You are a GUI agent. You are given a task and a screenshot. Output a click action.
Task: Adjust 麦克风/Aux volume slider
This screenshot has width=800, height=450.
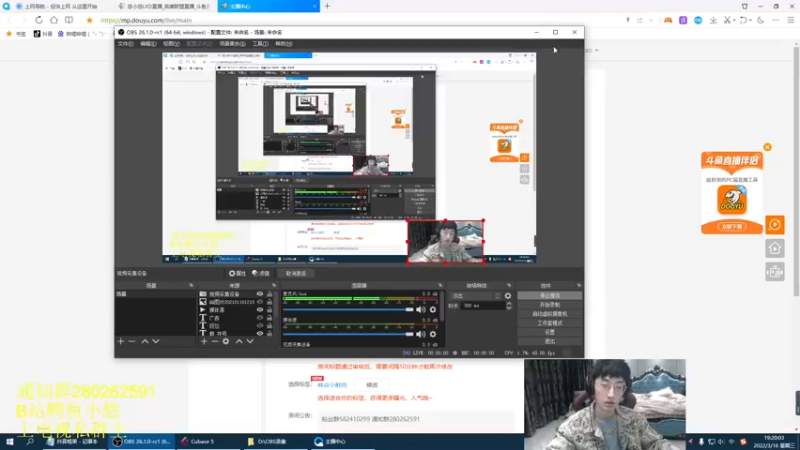pyautogui.click(x=348, y=310)
